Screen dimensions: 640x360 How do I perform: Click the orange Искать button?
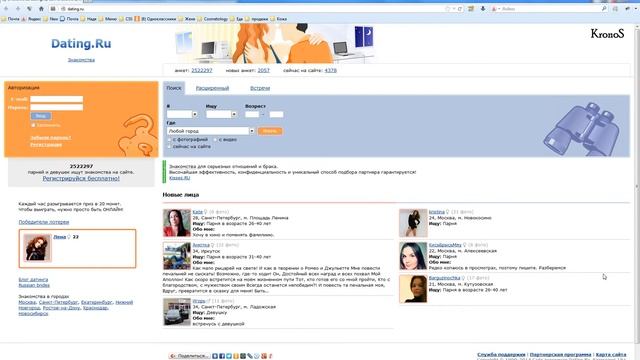click(x=270, y=131)
